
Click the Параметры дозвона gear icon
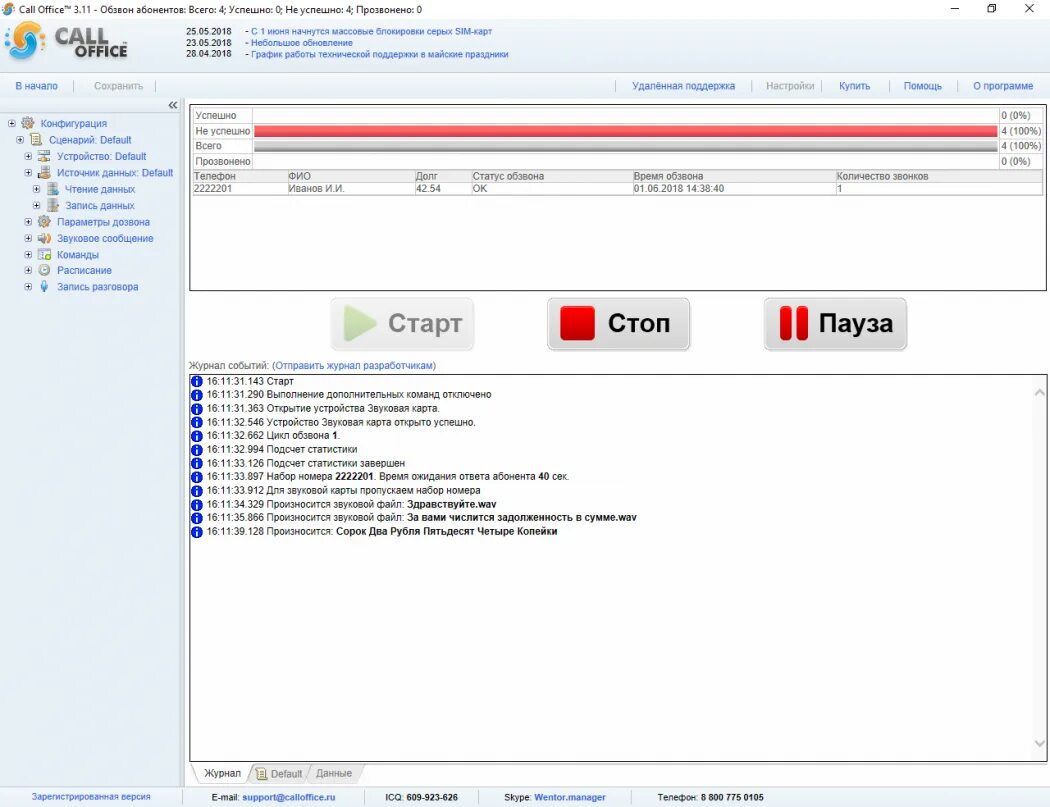pos(44,222)
